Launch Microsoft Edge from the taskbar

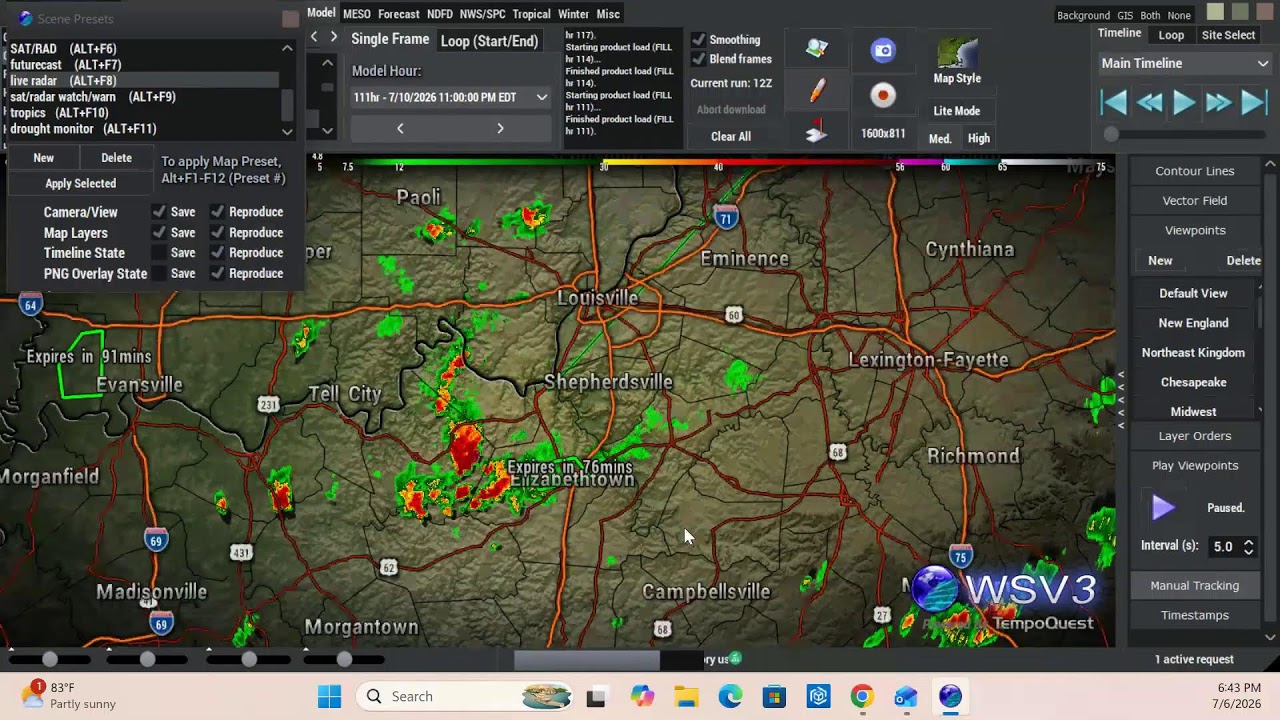pos(730,696)
